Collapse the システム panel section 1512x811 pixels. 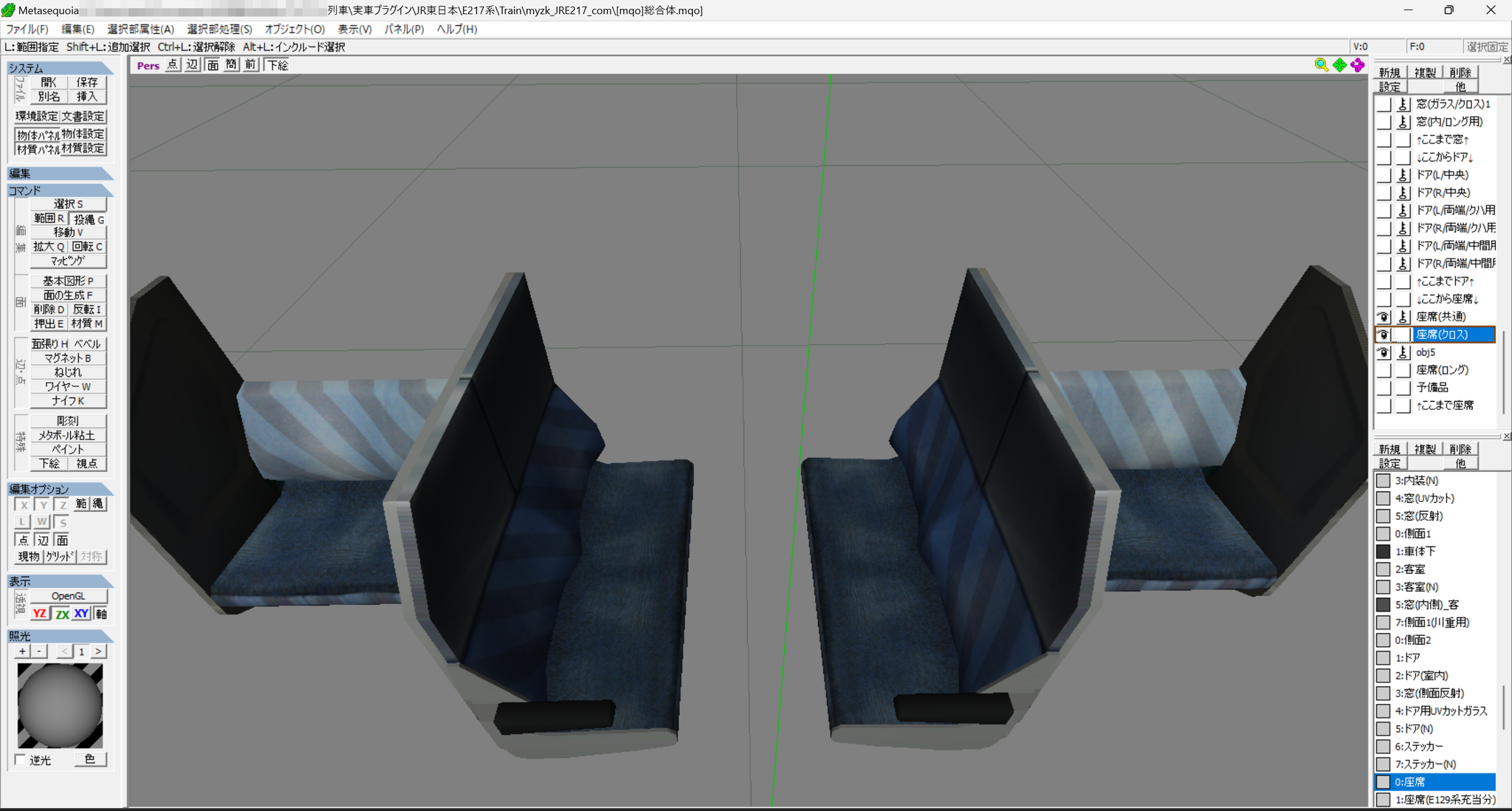(x=60, y=68)
